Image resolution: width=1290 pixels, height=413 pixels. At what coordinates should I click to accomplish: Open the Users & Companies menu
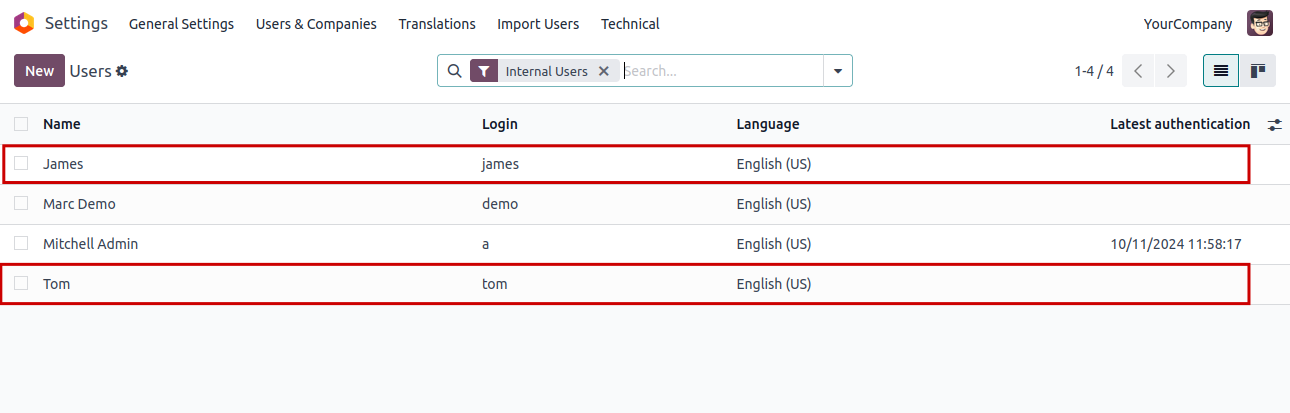pyautogui.click(x=316, y=24)
